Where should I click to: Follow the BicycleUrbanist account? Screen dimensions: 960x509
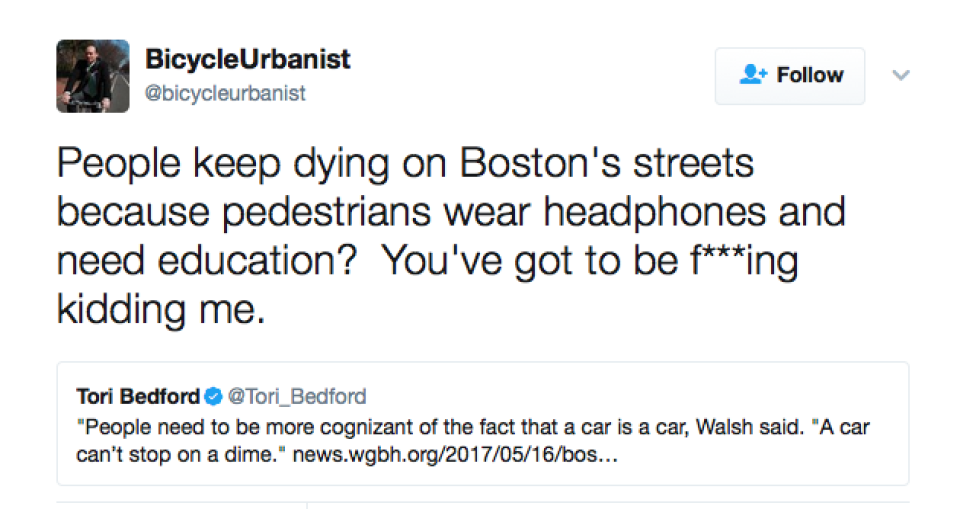coord(789,76)
